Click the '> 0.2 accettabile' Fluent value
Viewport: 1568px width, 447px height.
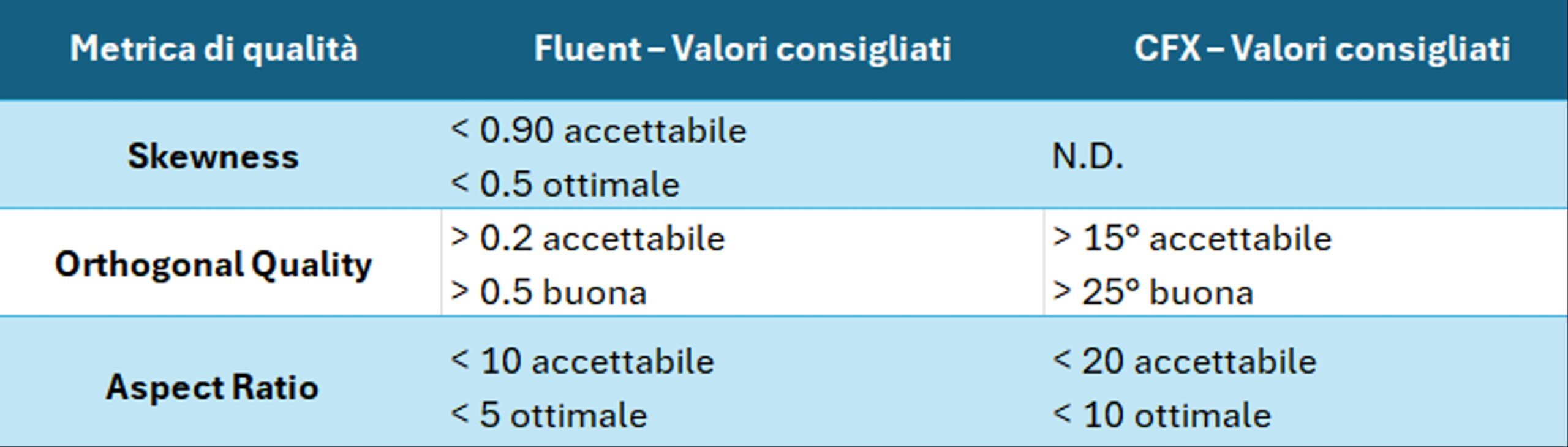[x=587, y=238]
